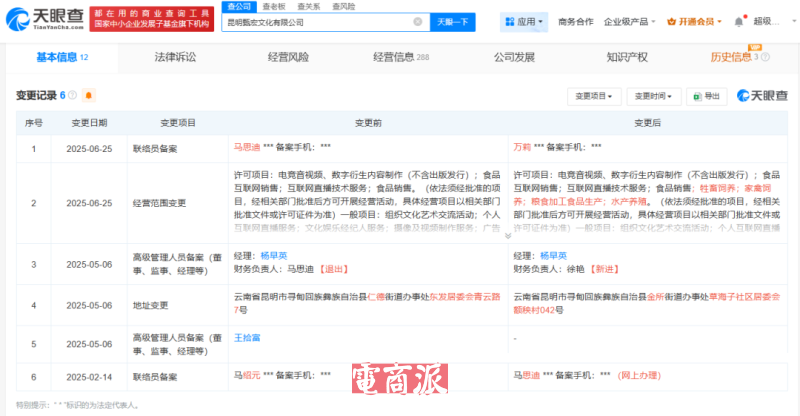This screenshot has height=416, width=800.
Task: Open the 商务合作 link
Action: pos(576,22)
